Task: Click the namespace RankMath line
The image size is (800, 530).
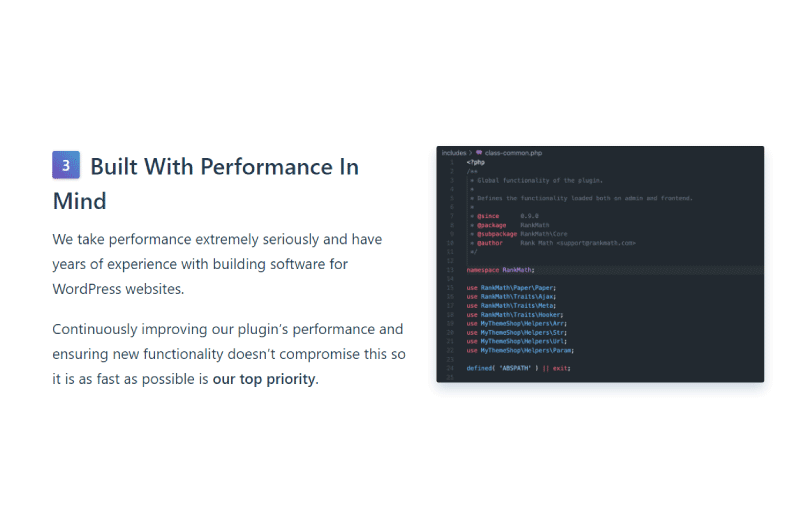Action: coord(501,270)
